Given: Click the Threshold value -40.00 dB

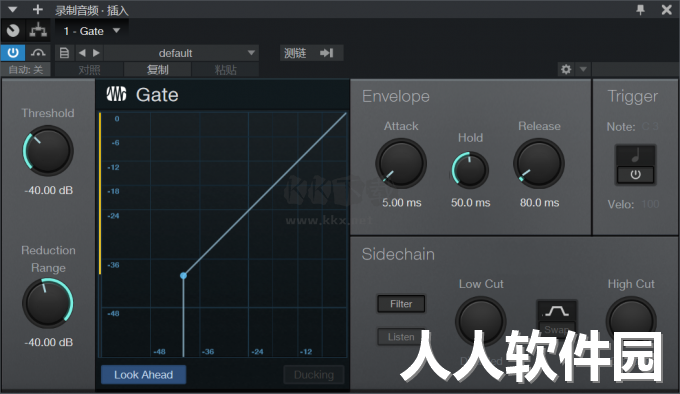Looking at the screenshot, I should click(49, 190).
